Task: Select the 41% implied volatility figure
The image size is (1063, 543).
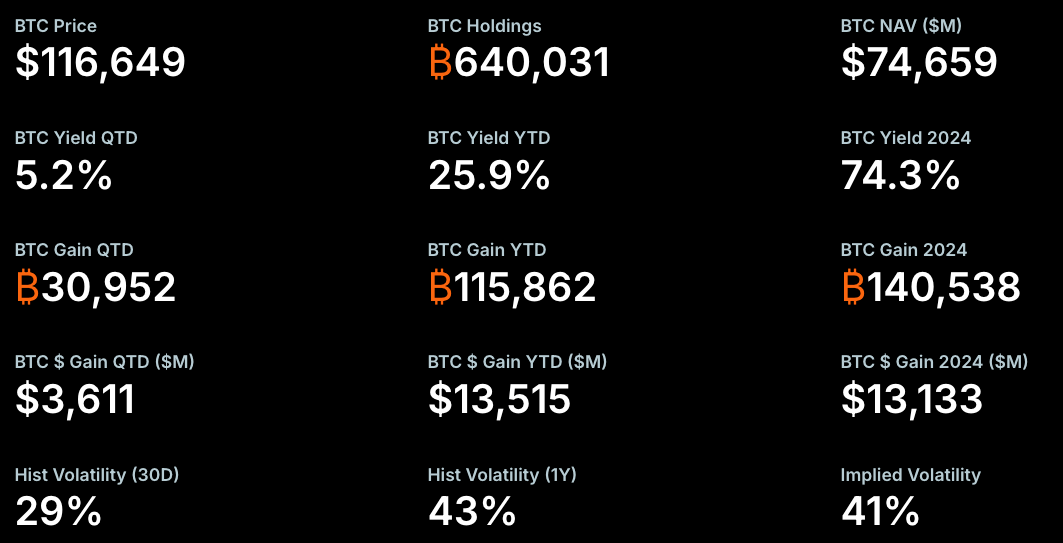Action: coord(880,513)
